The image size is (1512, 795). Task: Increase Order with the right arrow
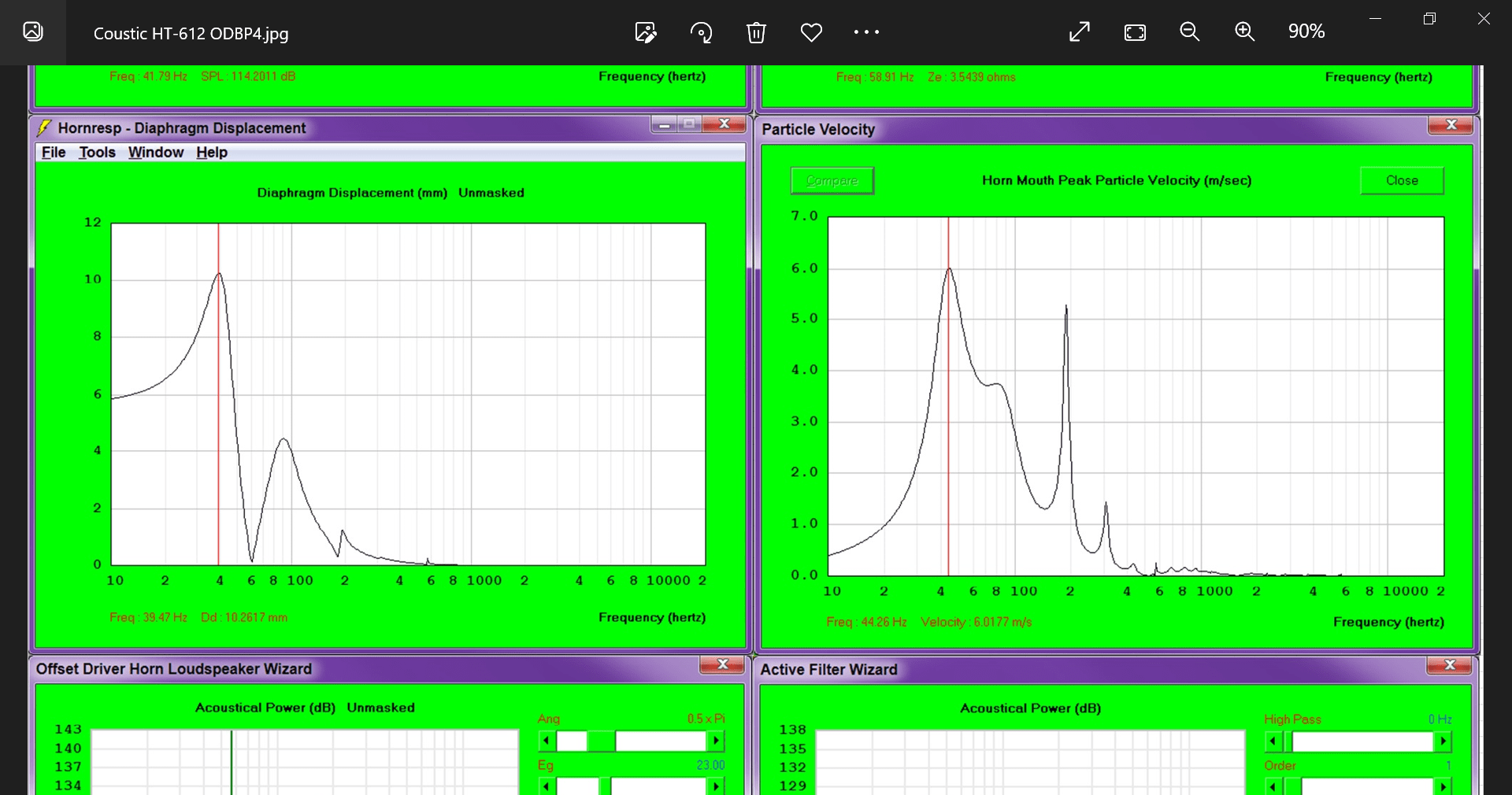(x=1443, y=786)
